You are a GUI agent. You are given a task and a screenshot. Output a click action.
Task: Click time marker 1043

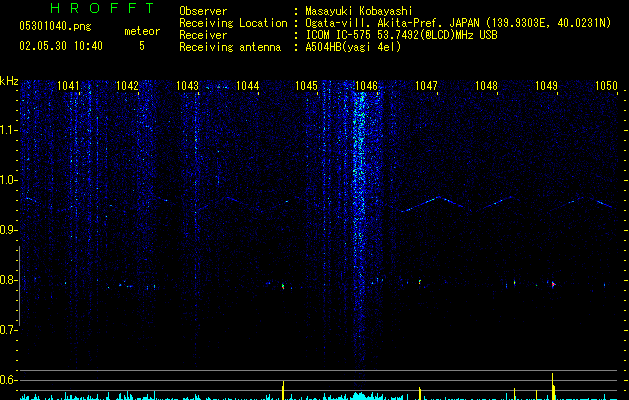click(187, 86)
